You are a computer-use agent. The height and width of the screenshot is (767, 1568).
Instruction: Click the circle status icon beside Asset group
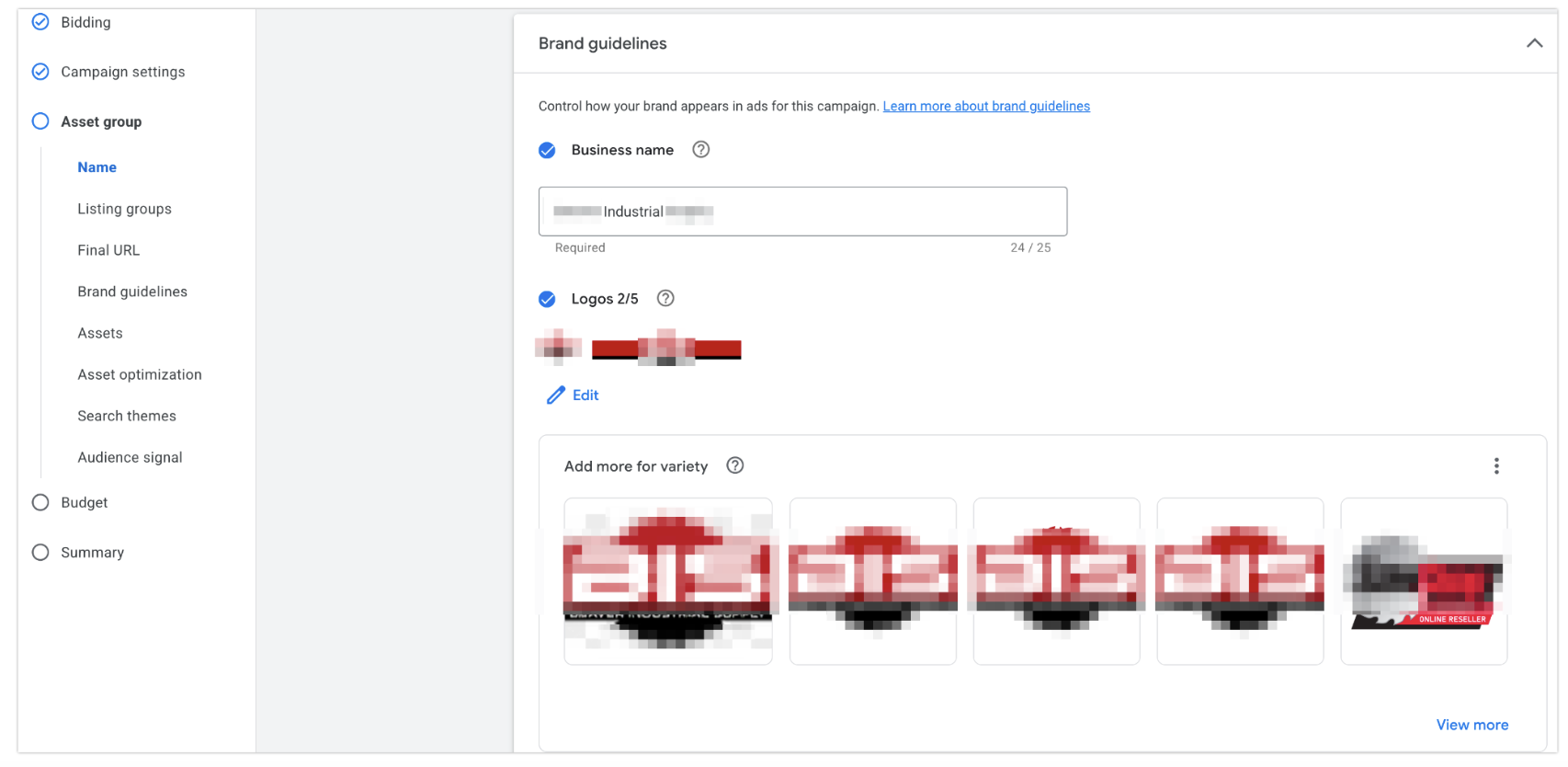pyautogui.click(x=40, y=121)
